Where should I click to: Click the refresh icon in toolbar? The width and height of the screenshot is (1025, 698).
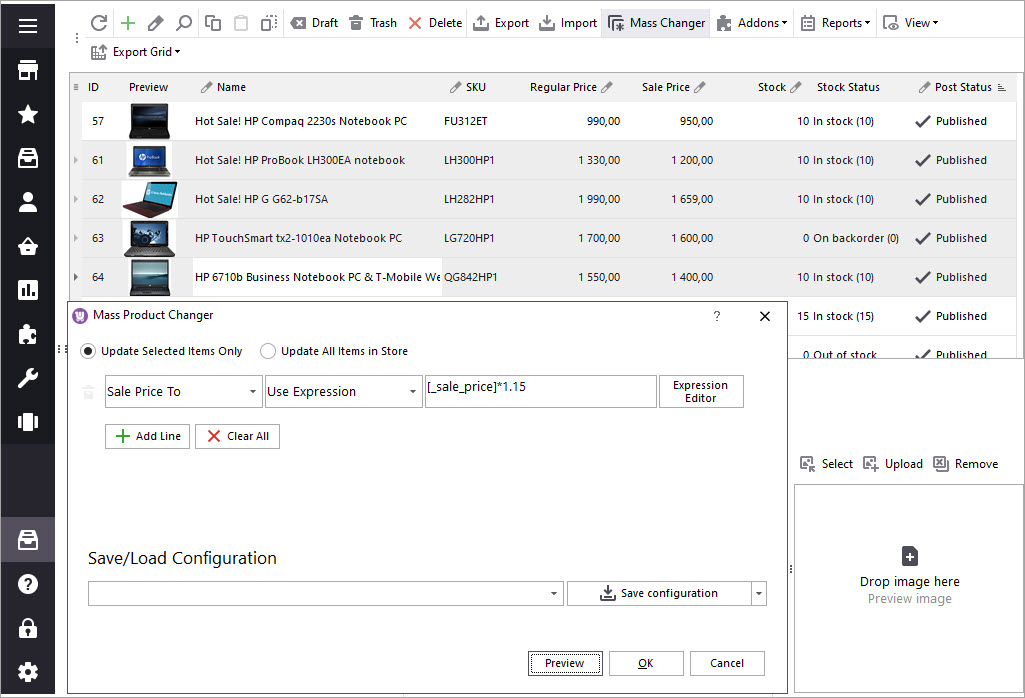click(x=98, y=23)
